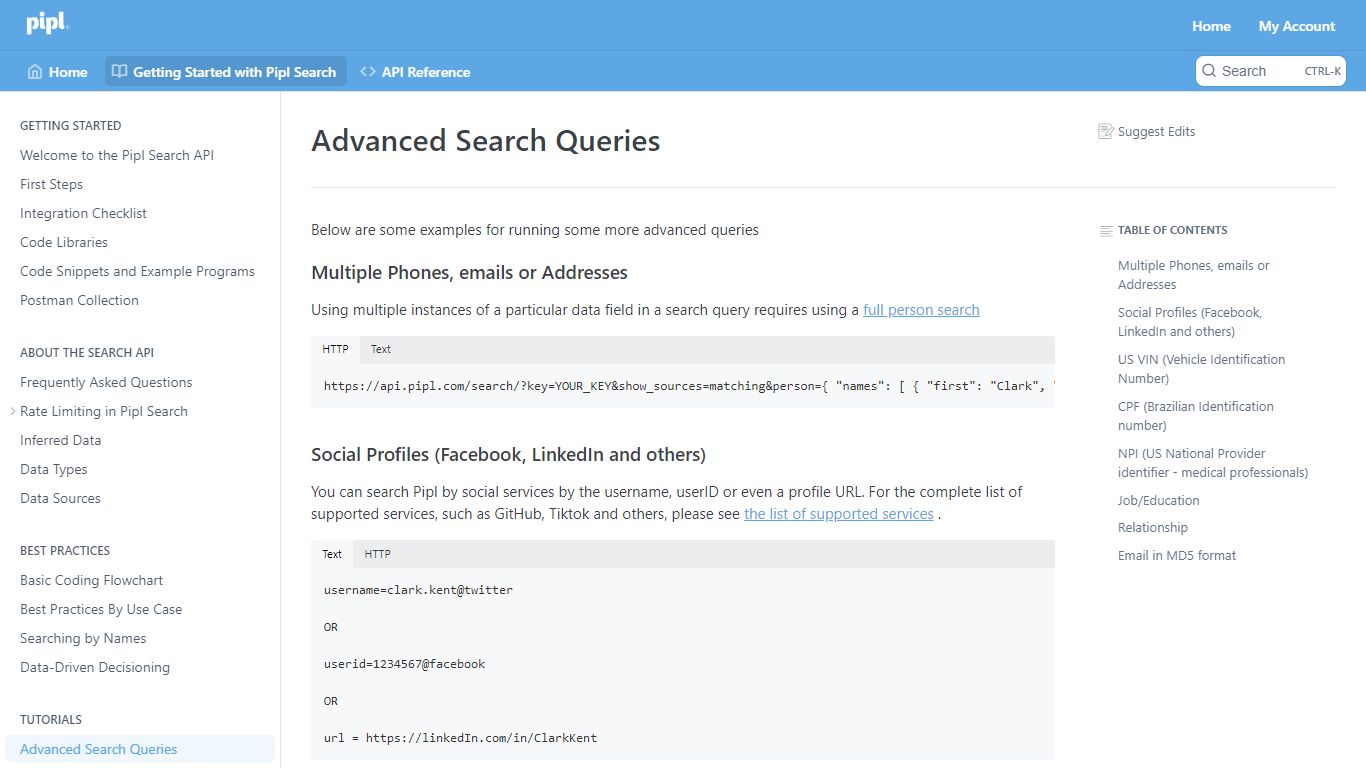The image size is (1366, 768).
Task: Open Data Sources sidebar page
Action: pyautogui.click(x=60, y=498)
